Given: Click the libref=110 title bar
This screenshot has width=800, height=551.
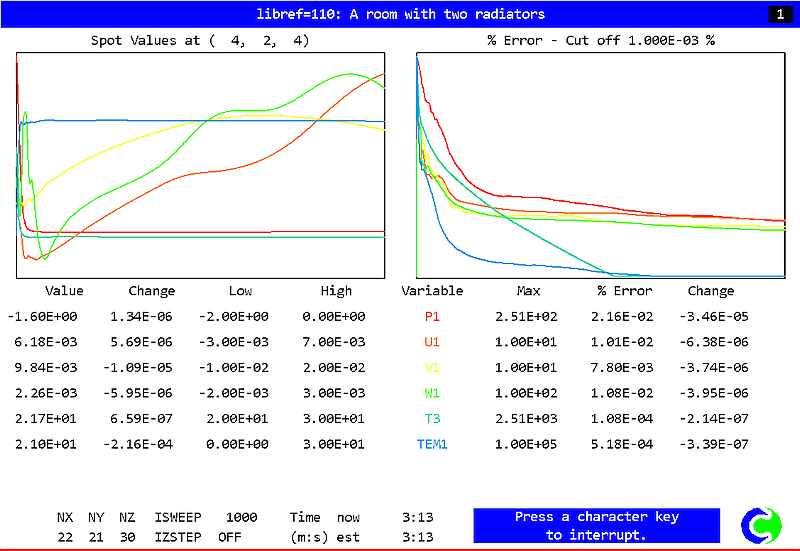Looking at the screenshot, I should coord(400,14).
